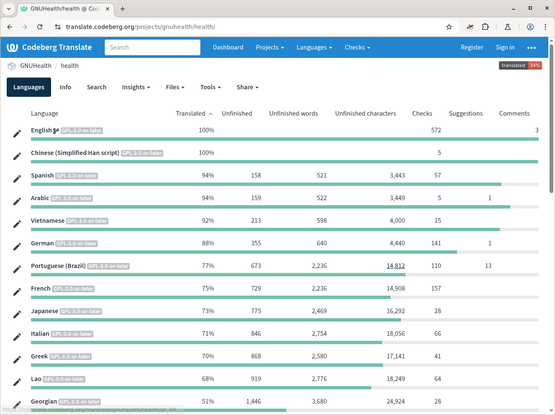Bookmark this page with the star icon
This screenshot has width=555, height=415.
click(x=449, y=27)
